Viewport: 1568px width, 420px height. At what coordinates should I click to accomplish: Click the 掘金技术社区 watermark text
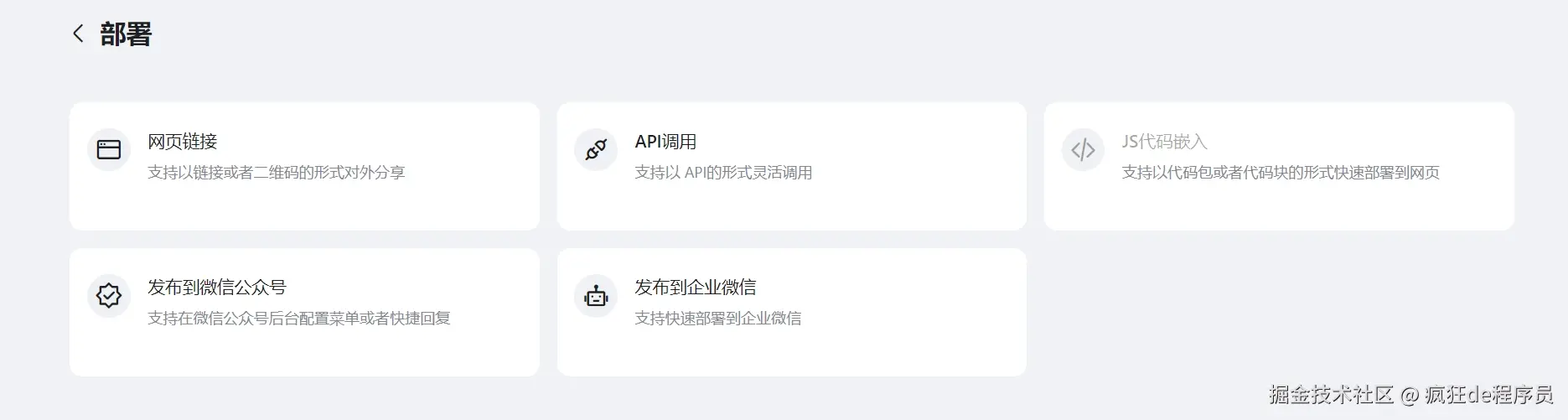(1330, 395)
